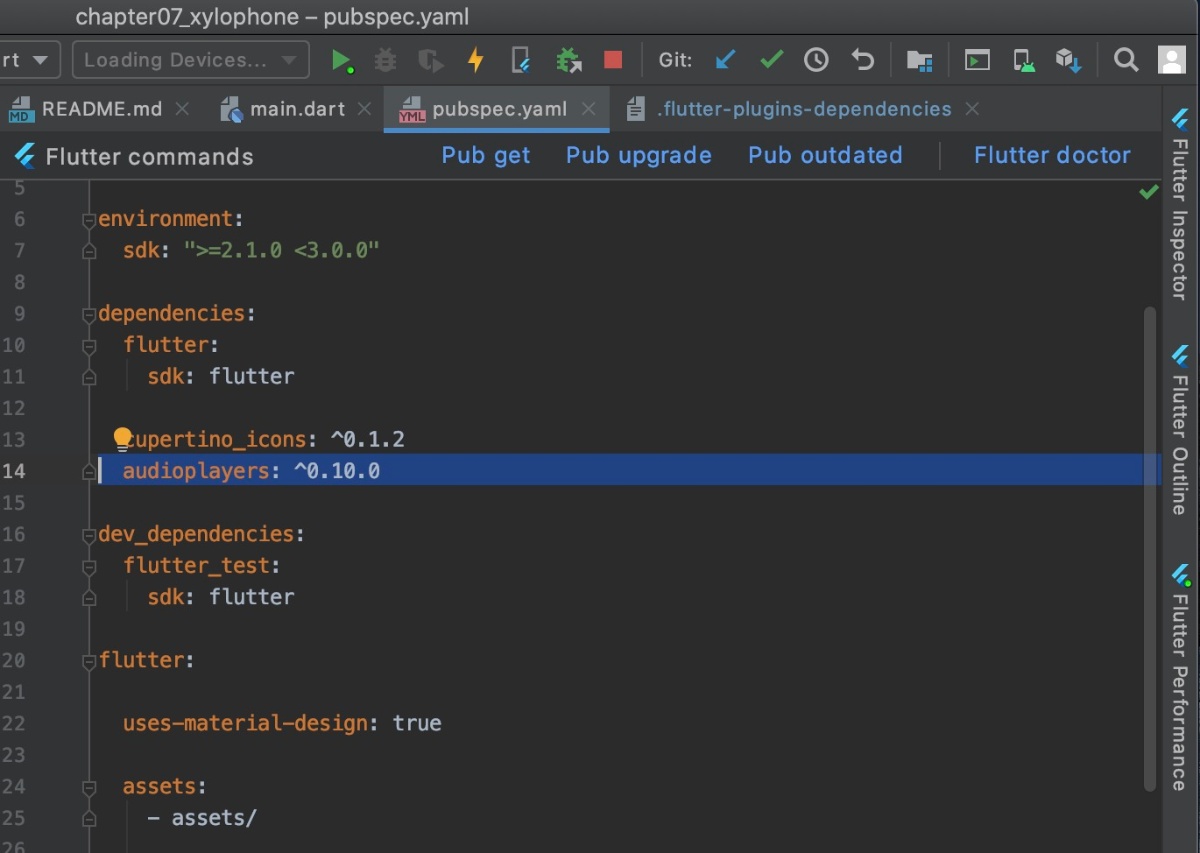Collapse the dev_dependencies block in the gutter
Image resolution: width=1200 pixels, height=853 pixels.
click(89, 534)
